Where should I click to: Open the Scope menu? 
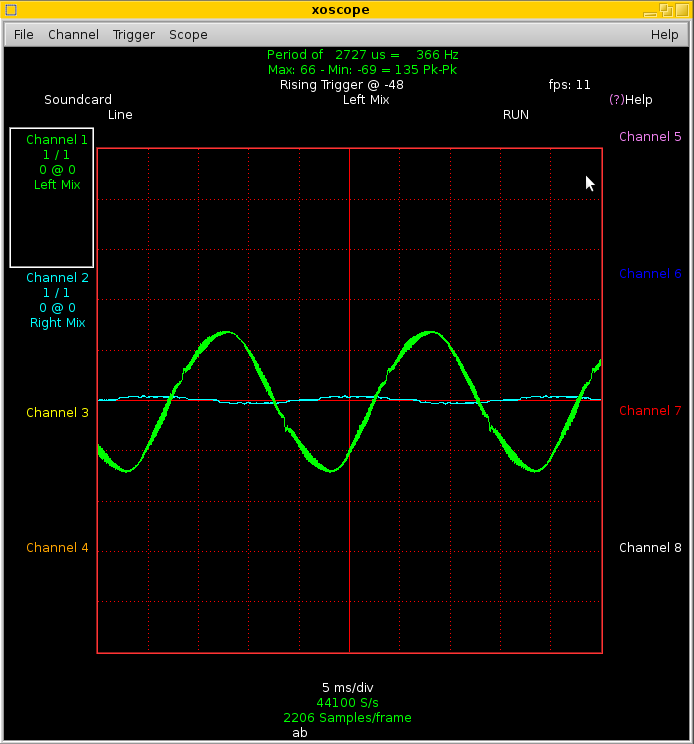(188, 35)
